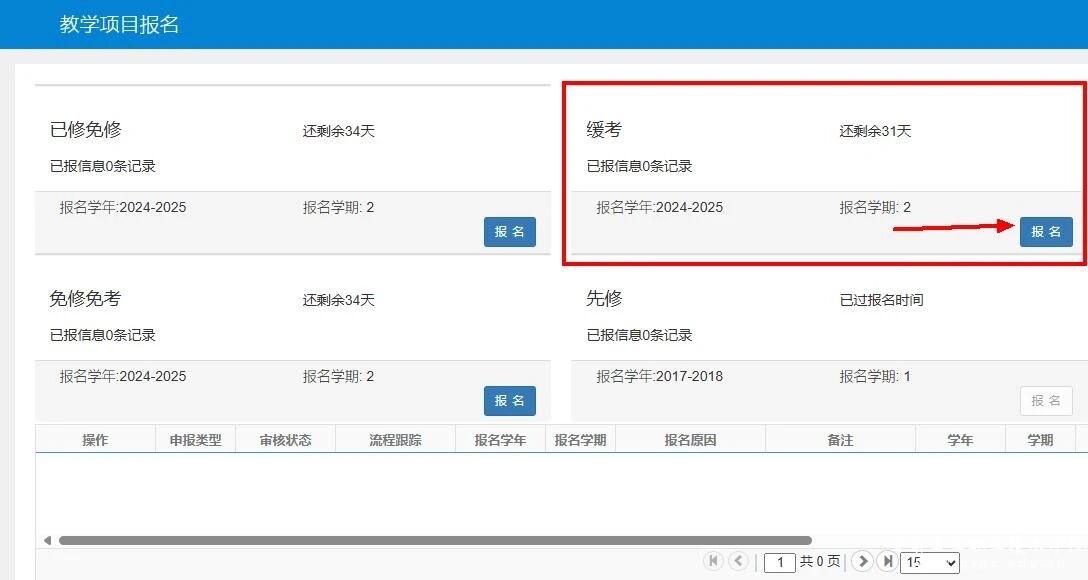Viewport: 1088px width, 580px height.
Task: Sort by 审核状态 column header
Action: click(285, 440)
